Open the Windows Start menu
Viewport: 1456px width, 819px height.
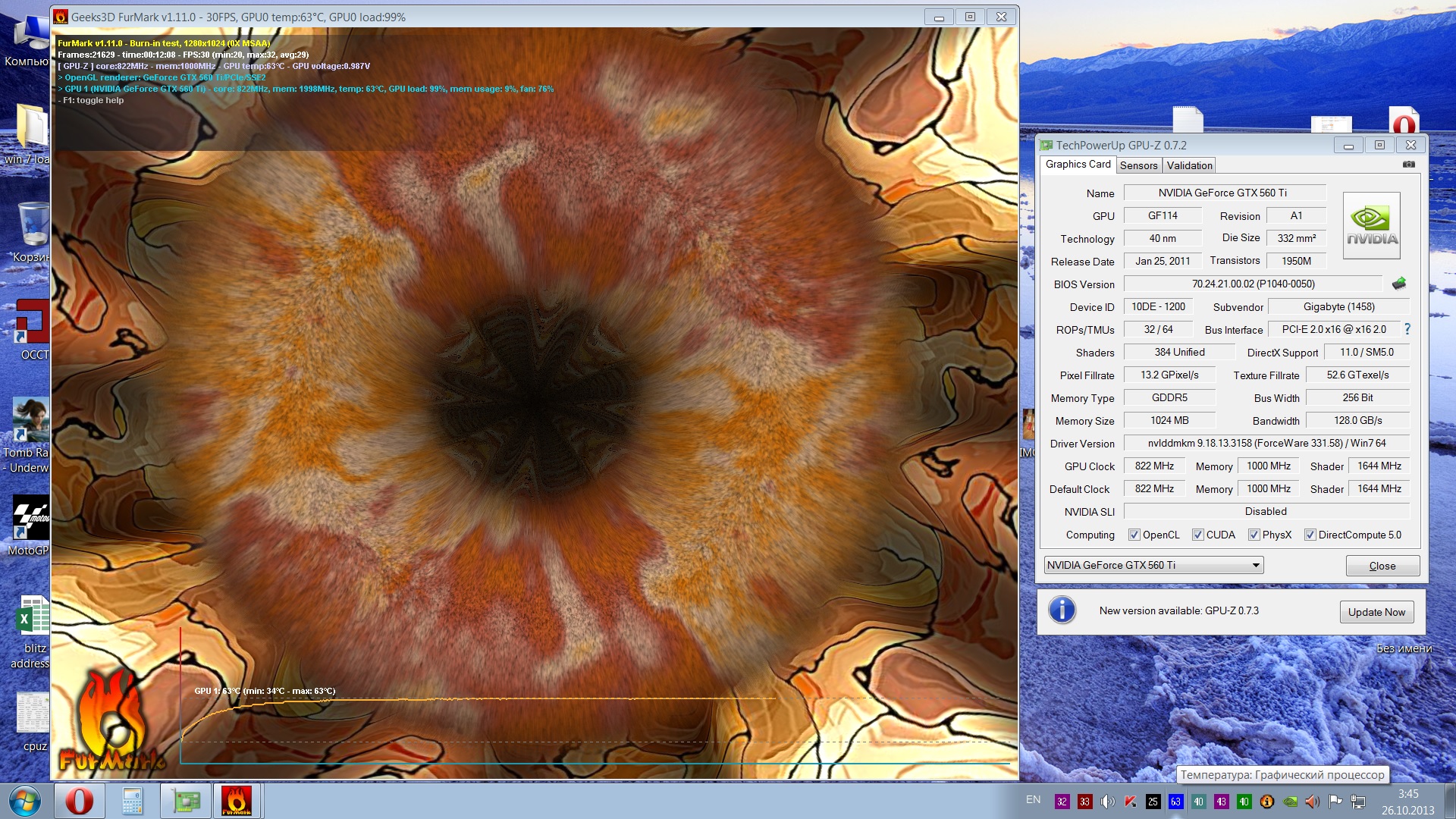[x=24, y=801]
